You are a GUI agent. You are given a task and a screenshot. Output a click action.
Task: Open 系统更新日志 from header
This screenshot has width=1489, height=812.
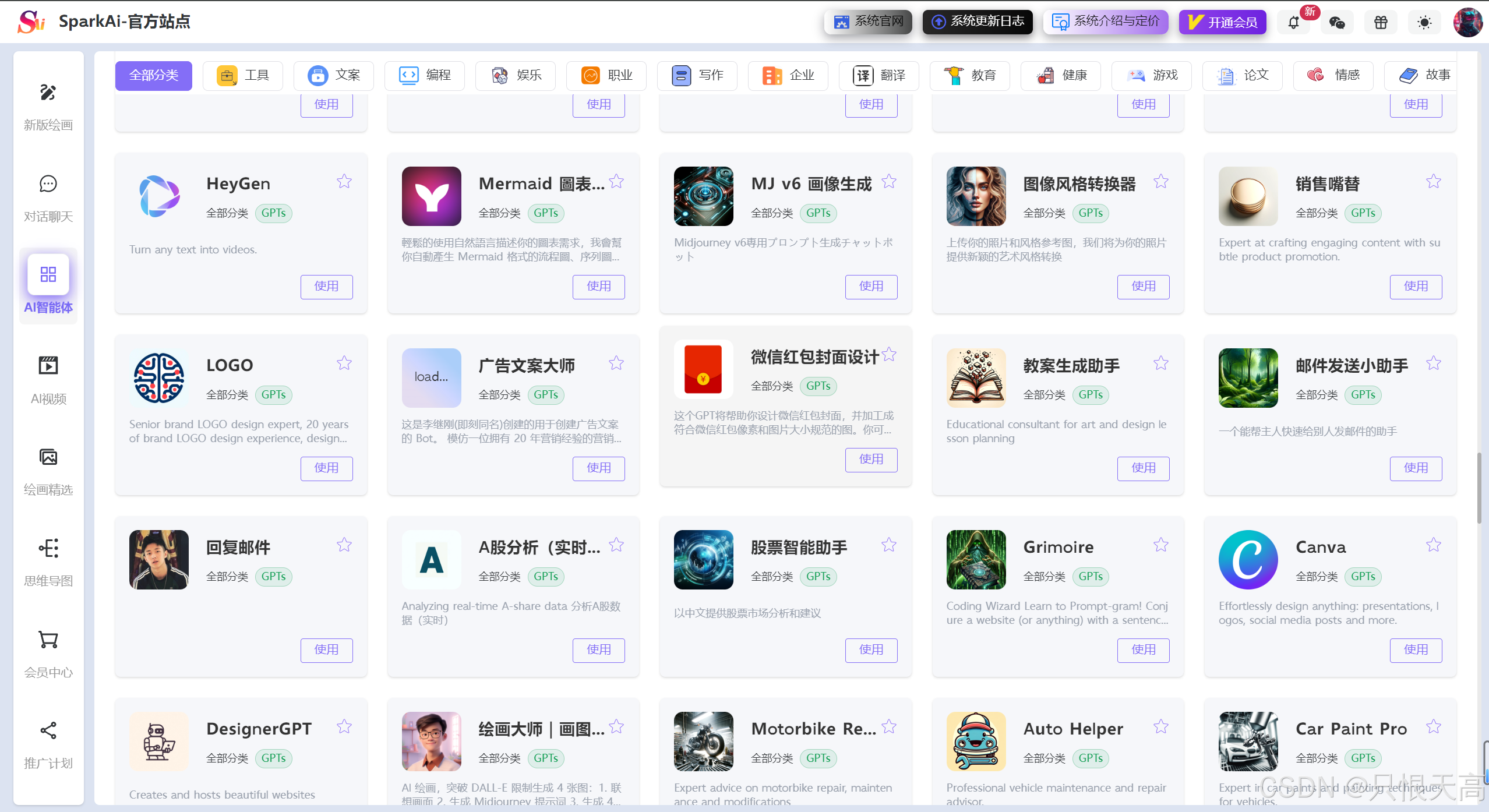978,22
